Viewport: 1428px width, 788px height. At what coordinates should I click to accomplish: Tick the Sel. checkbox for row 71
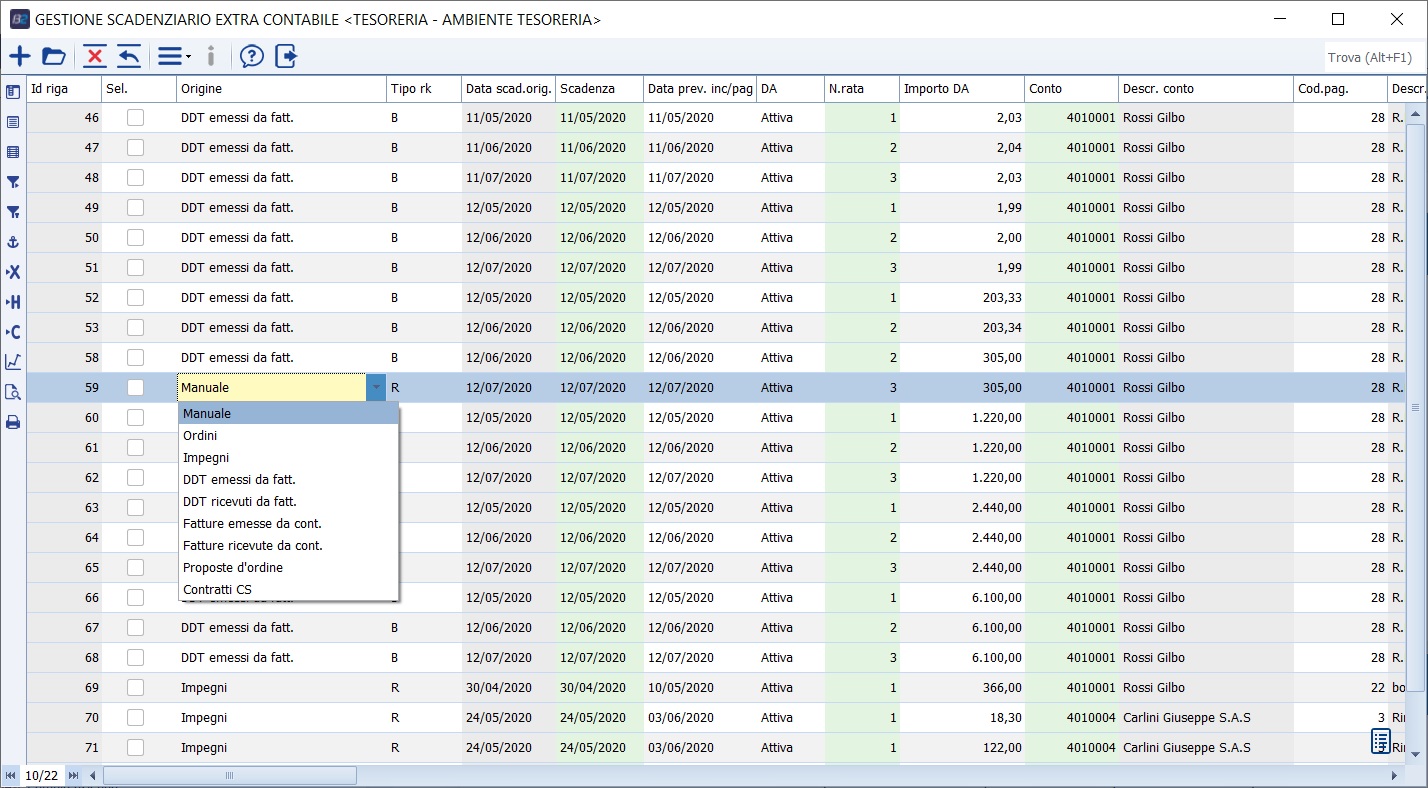(x=135, y=748)
